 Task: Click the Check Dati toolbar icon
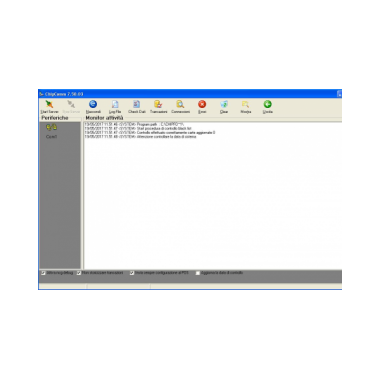(x=137, y=104)
